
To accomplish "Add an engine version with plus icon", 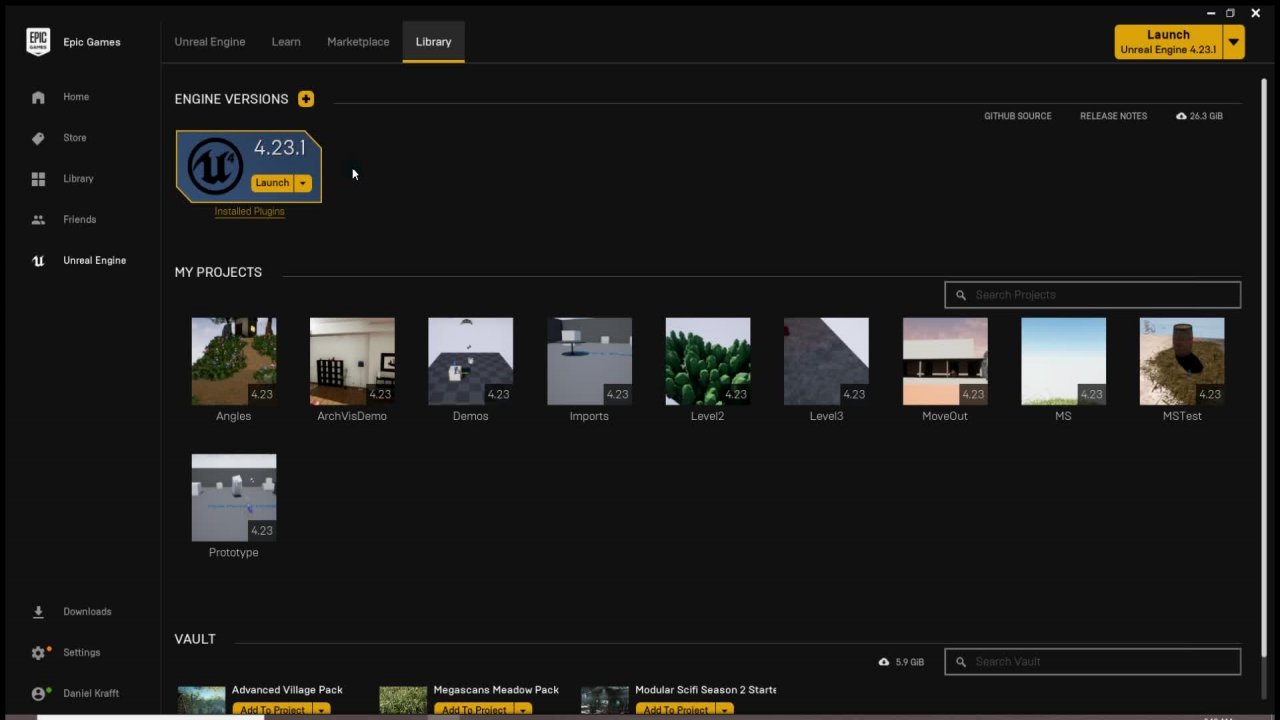I will coord(306,99).
